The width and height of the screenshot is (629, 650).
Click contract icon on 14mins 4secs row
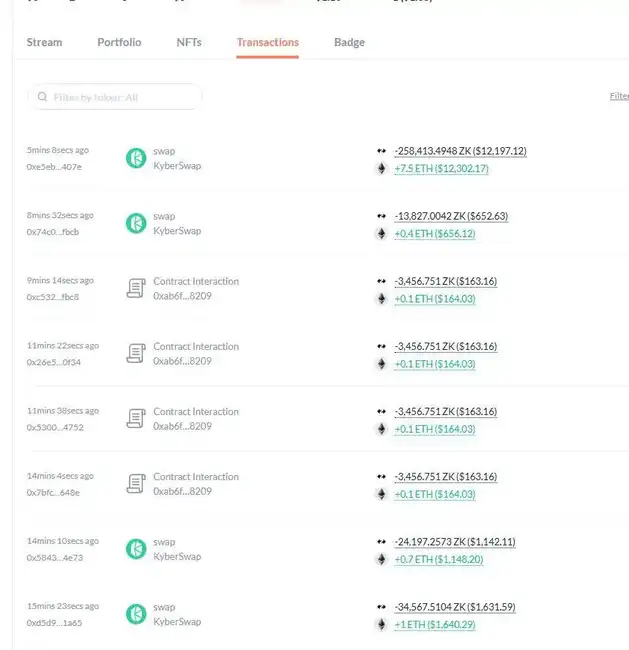135,484
